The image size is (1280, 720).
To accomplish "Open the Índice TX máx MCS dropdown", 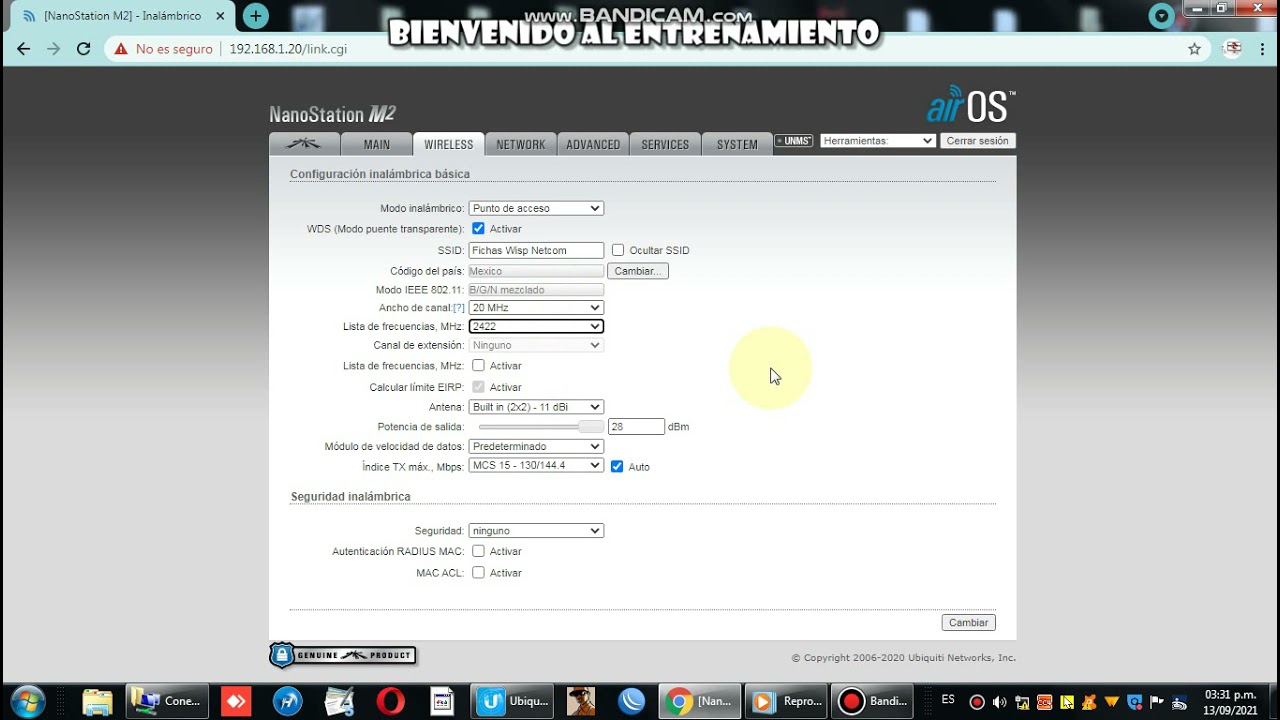I will 536,466.
